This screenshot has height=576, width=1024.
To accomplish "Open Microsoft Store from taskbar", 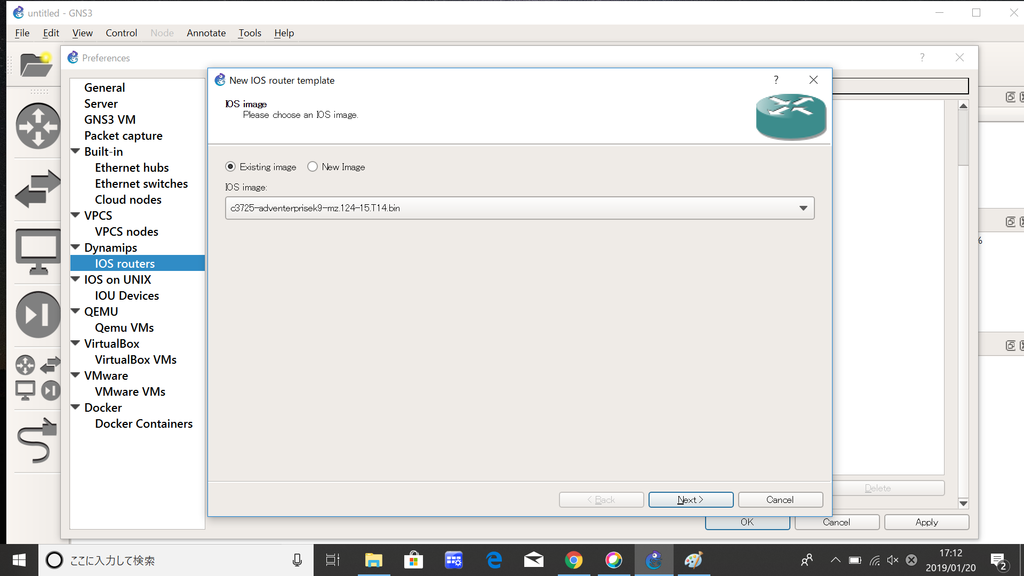I will (413, 560).
